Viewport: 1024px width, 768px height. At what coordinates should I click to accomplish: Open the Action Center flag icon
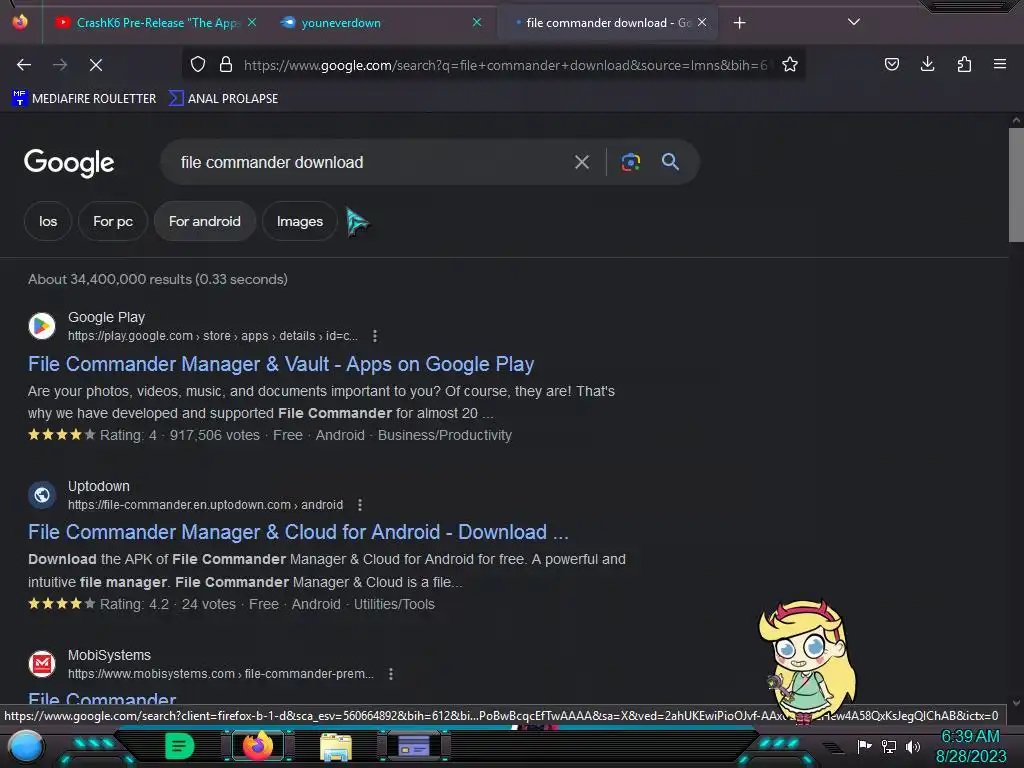[864, 746]
